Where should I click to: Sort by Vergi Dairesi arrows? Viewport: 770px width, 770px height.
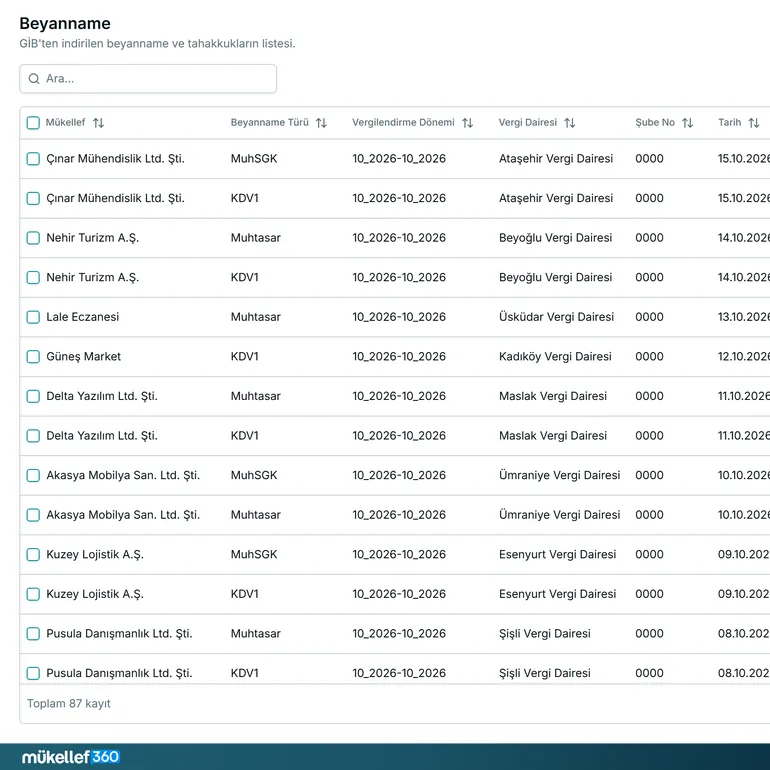(x=570, y=123)
